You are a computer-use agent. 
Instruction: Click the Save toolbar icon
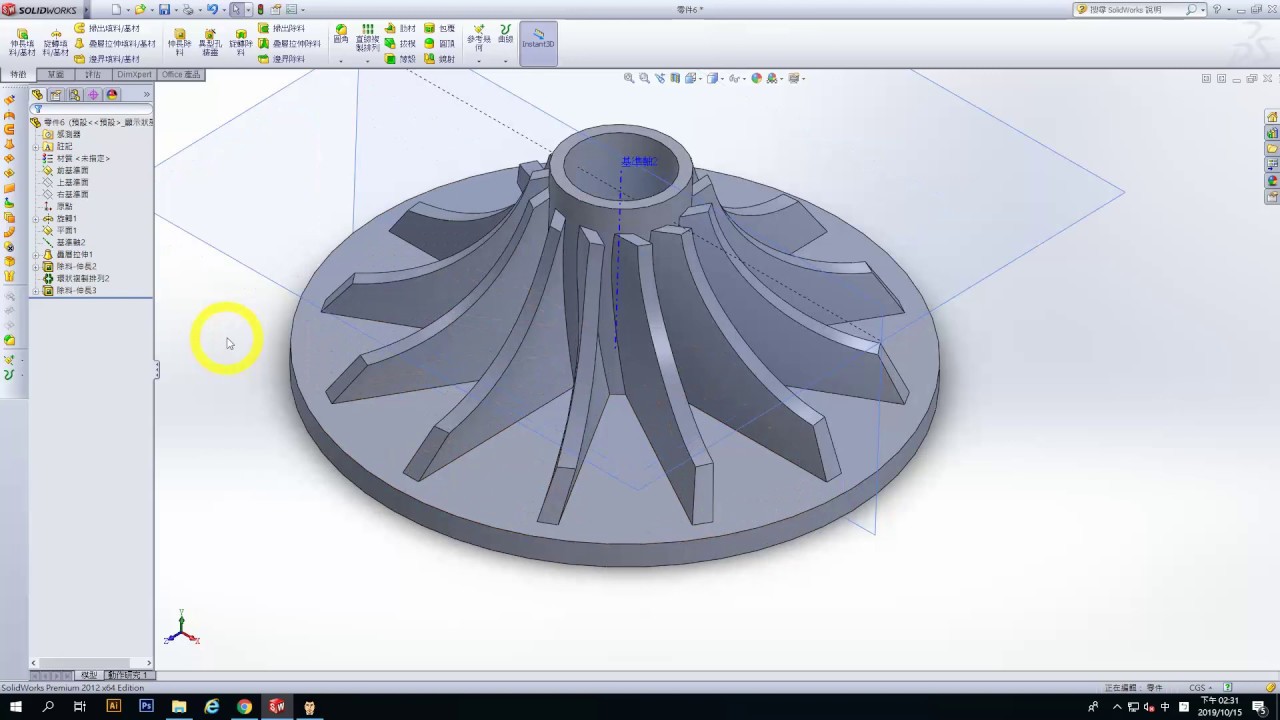point(164,10)
